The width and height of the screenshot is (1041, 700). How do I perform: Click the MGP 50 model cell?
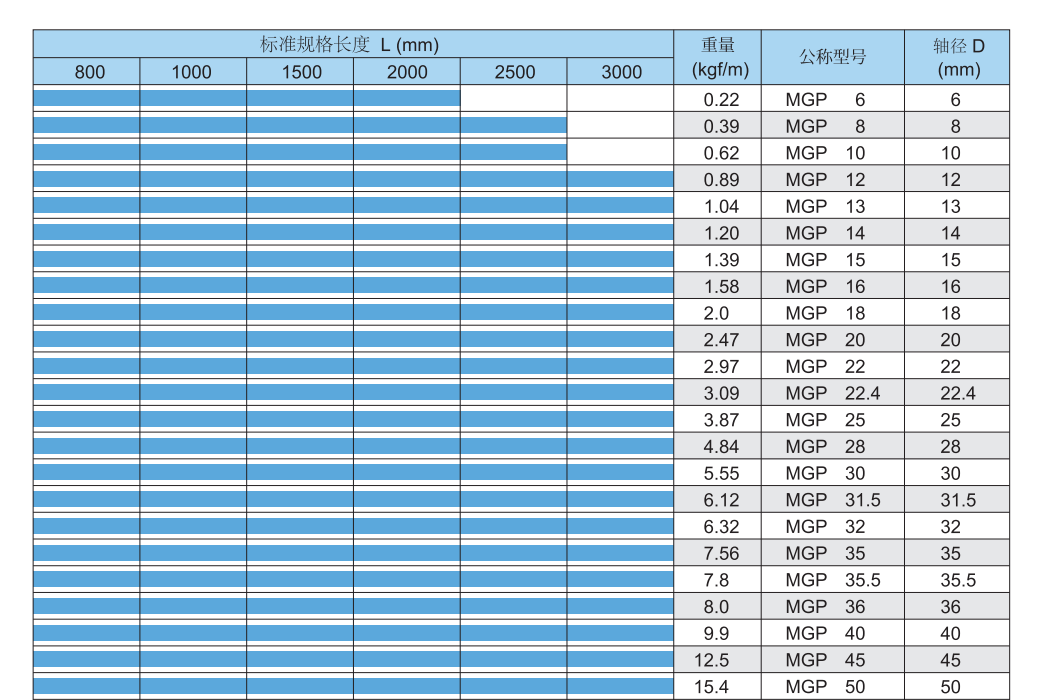tap(832, 687)
